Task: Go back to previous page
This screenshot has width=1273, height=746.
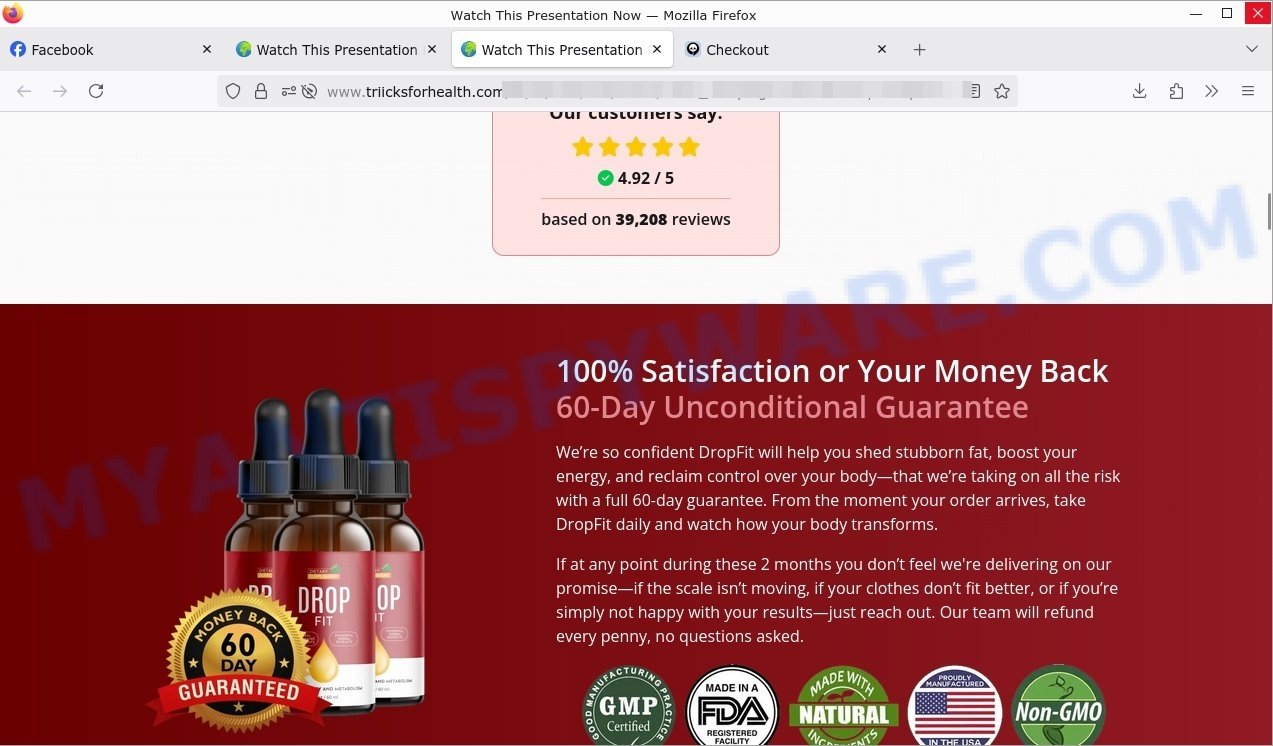Action: 24,91
